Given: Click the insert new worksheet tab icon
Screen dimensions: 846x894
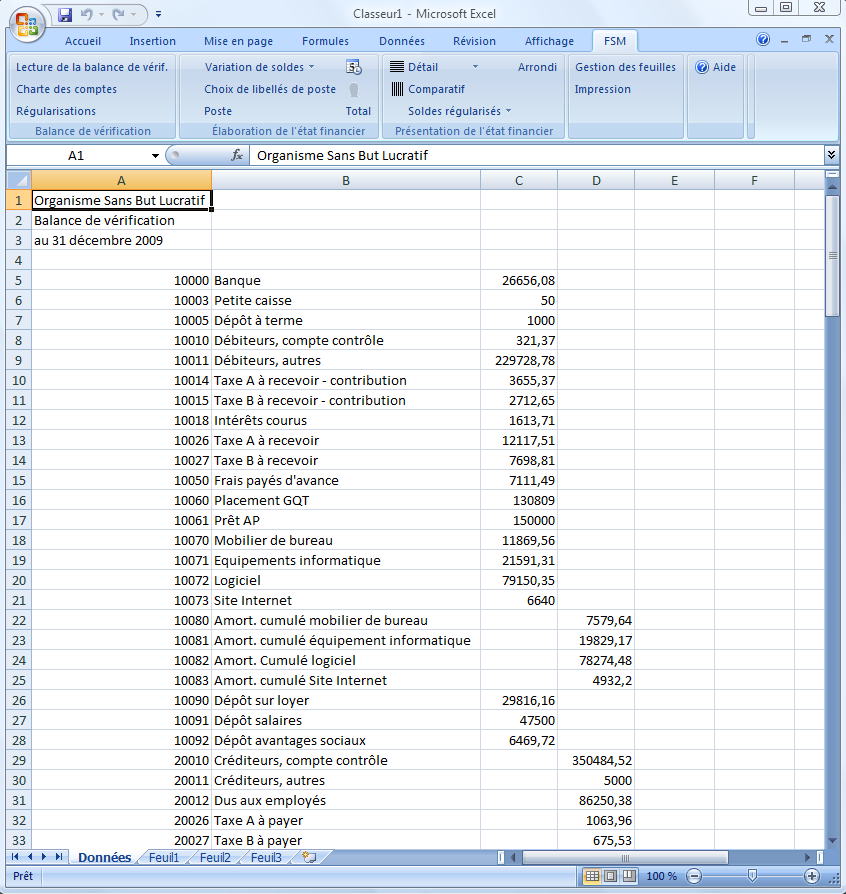Looking at the screenshot, I should point(309,858).
